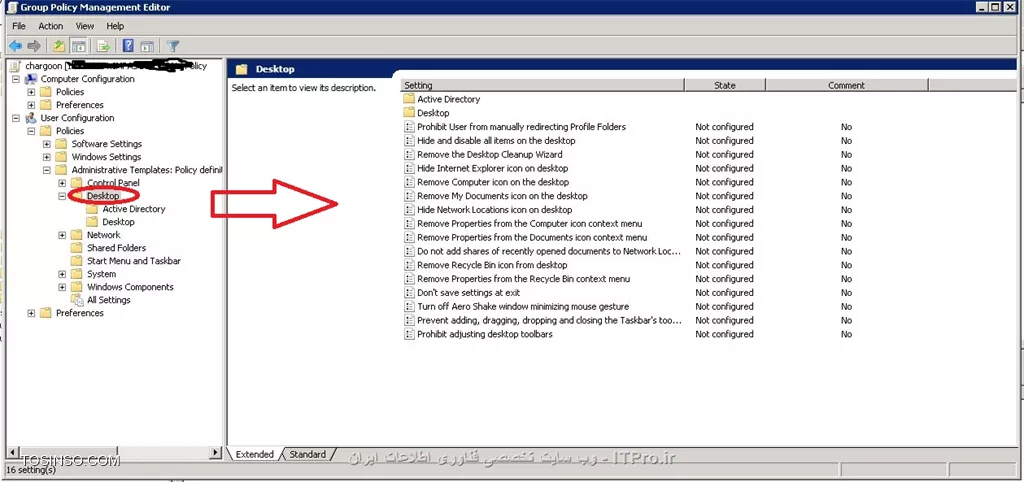Screen dimensions: 1024x482
Task: Click the chargoon policy root icon in the tree
Action: click(x=16, y=66)
